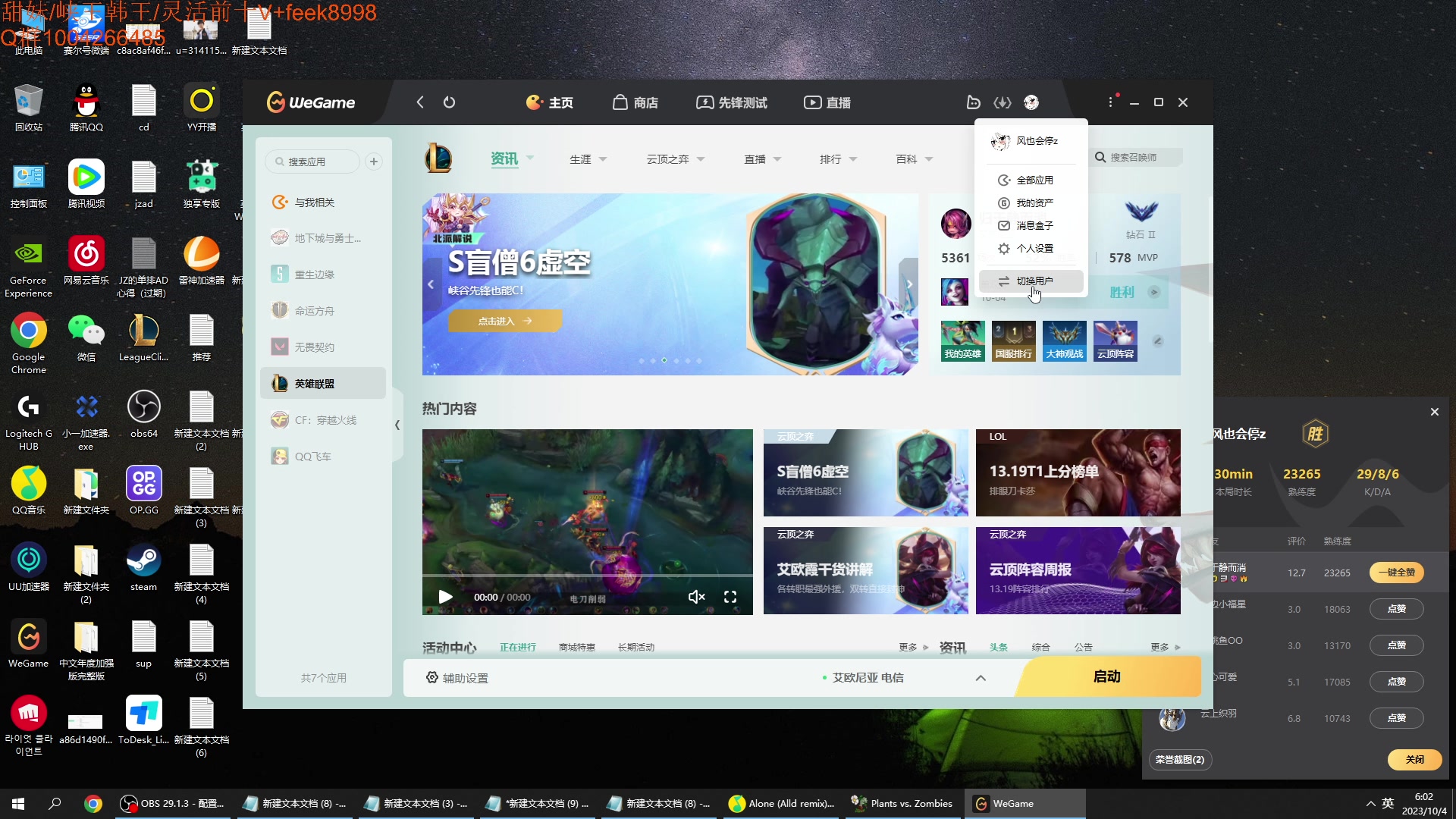Click the WeGame back arrow
The width and height of the screenshot is (1456, 819).
tap(420, 102)
